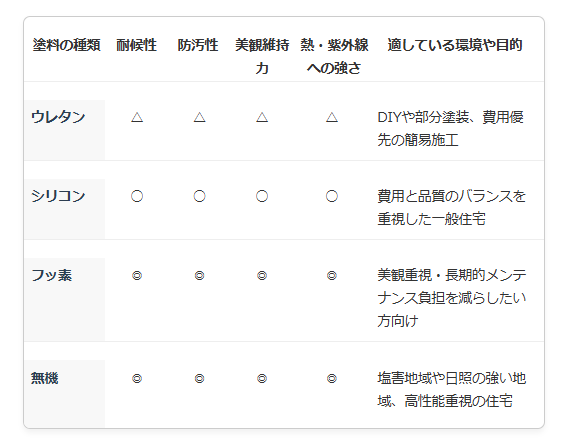Click the シリコン 美観維持力 circle symbol
This screenshot has width=571, height=443.
pos(262,196)
